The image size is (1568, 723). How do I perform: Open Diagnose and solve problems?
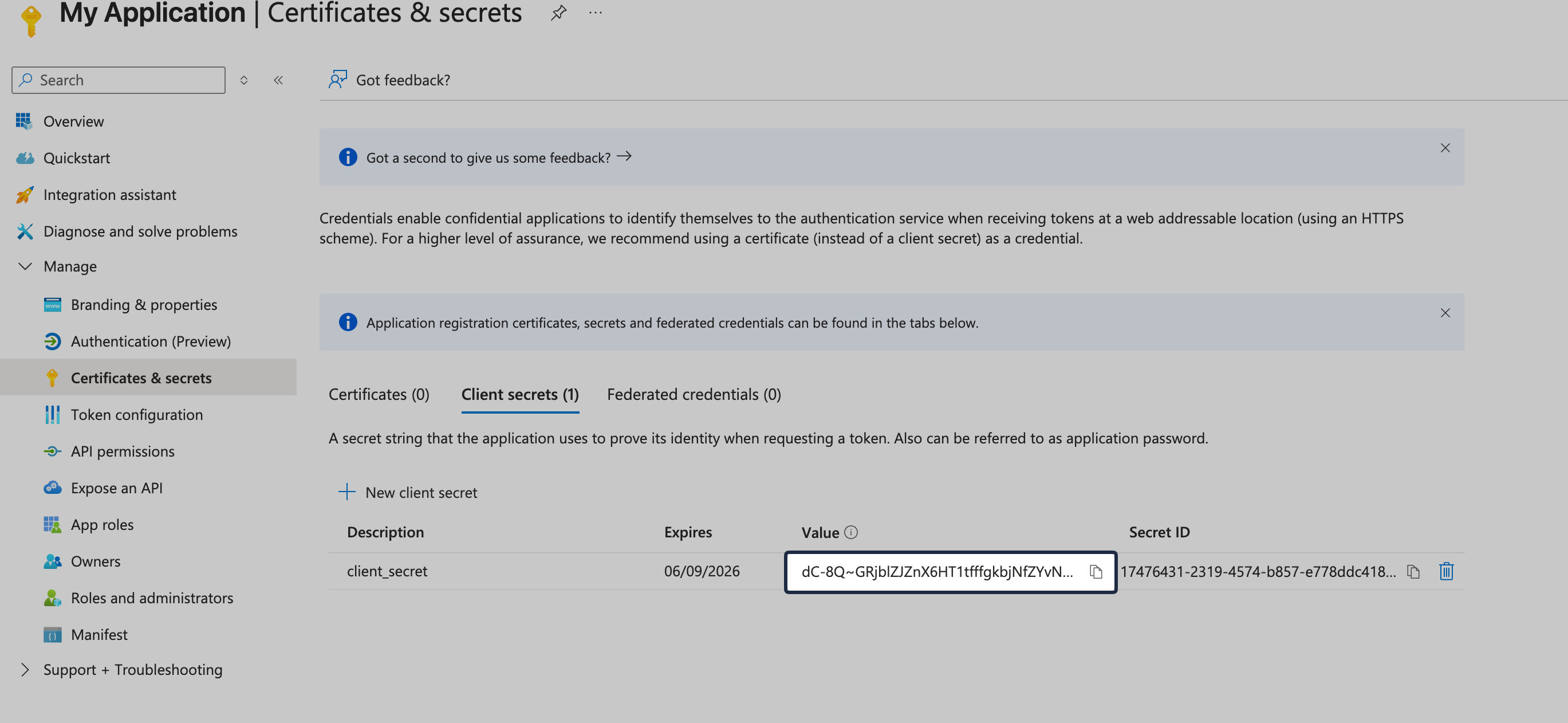click(x=141, y=231)
